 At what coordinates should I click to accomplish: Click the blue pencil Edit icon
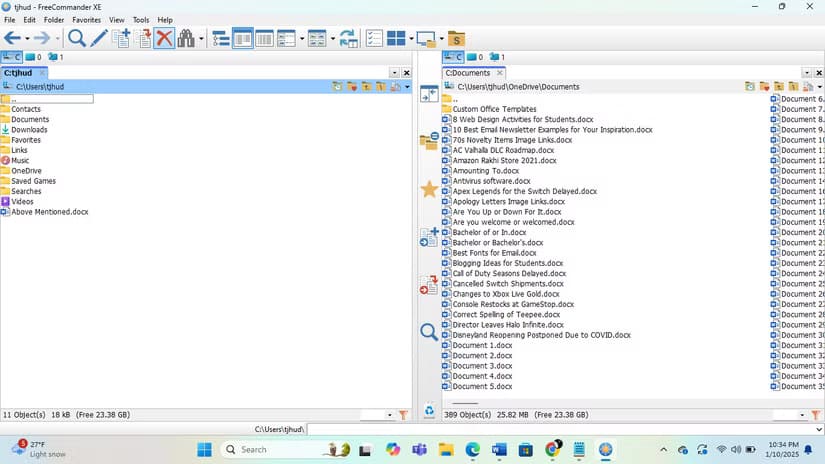(98, 39)
